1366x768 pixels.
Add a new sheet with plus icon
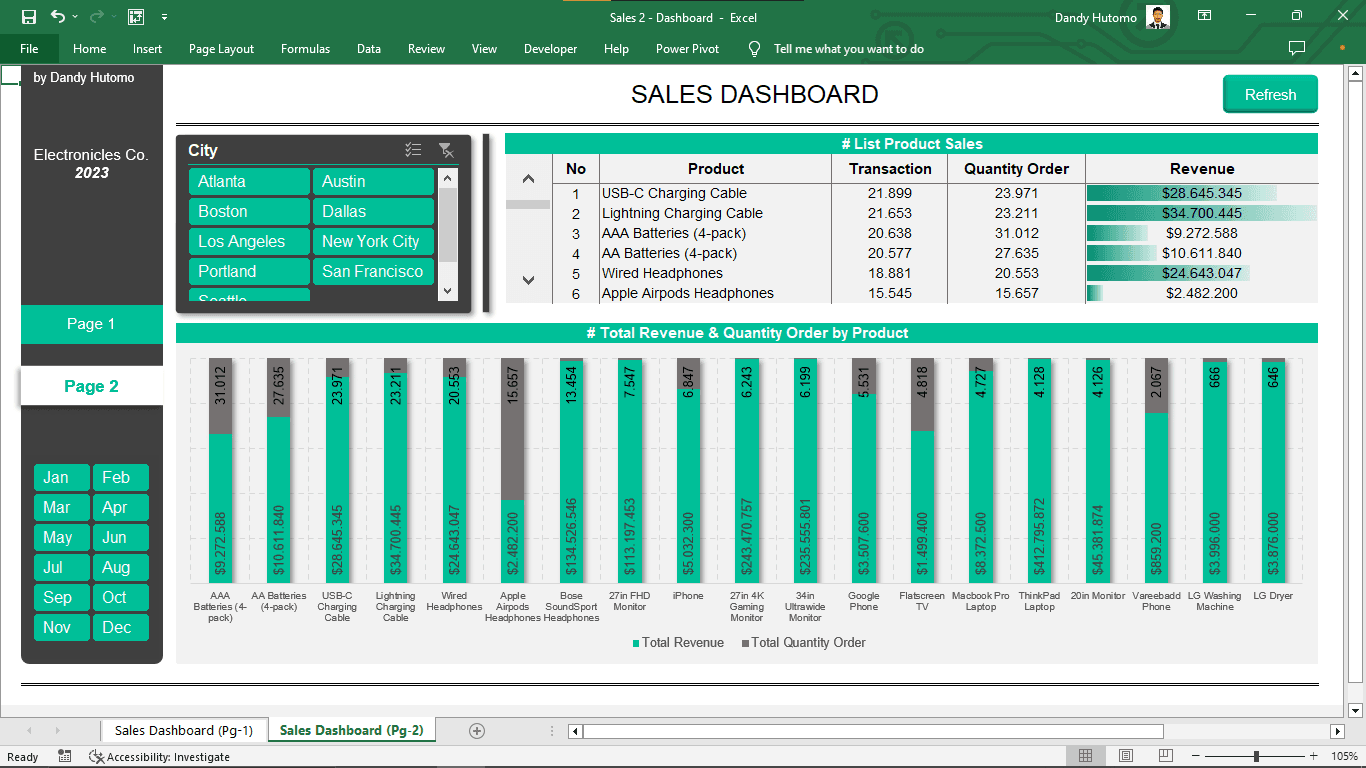pos(477,731)
